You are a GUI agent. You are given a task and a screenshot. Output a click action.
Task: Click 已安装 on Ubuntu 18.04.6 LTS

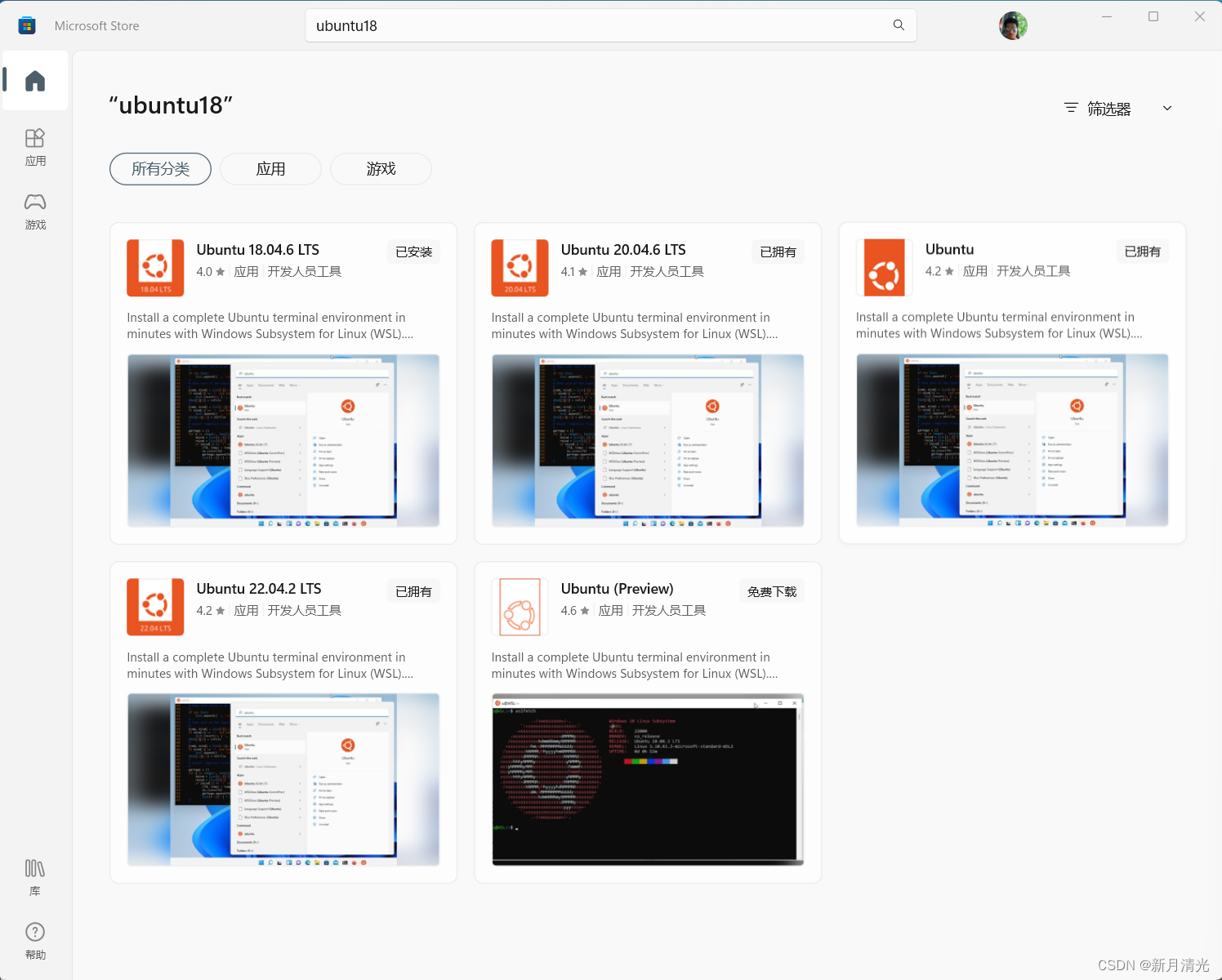tap(413, 252)
